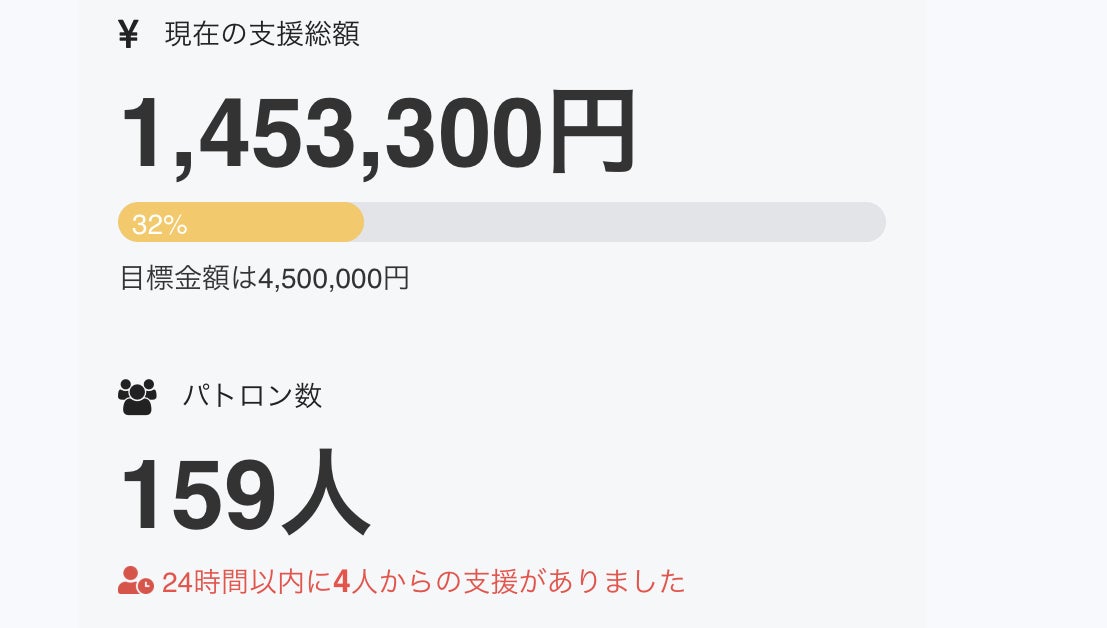Click the 1,453,300 amount digits

click(332, 134)
